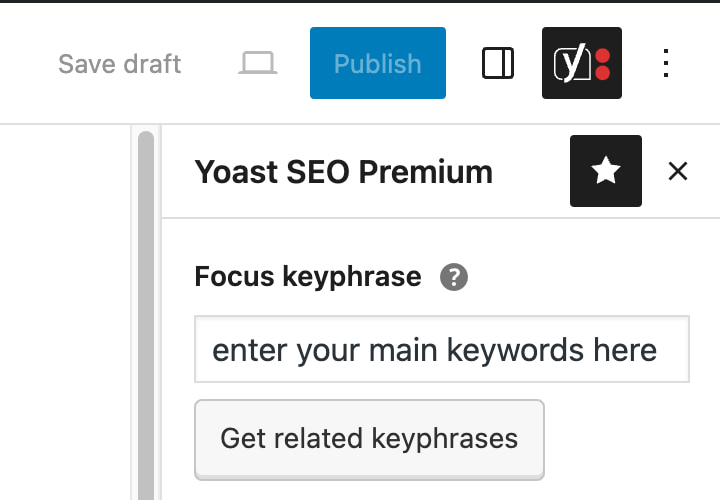Open the Yoast SEO sidebar icon
Screen dimensions: 720x500
(582, 63)
